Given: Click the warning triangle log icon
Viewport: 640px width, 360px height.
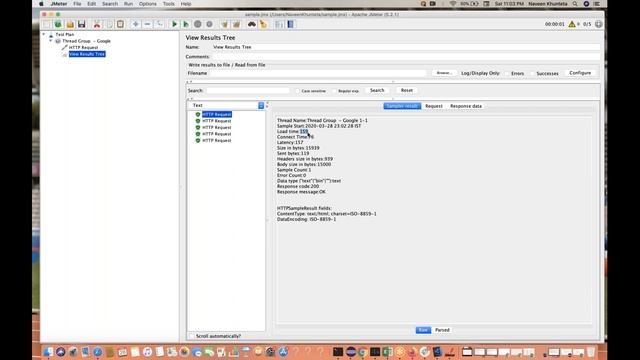Looking at the screenshot, I should coord(572,24).
